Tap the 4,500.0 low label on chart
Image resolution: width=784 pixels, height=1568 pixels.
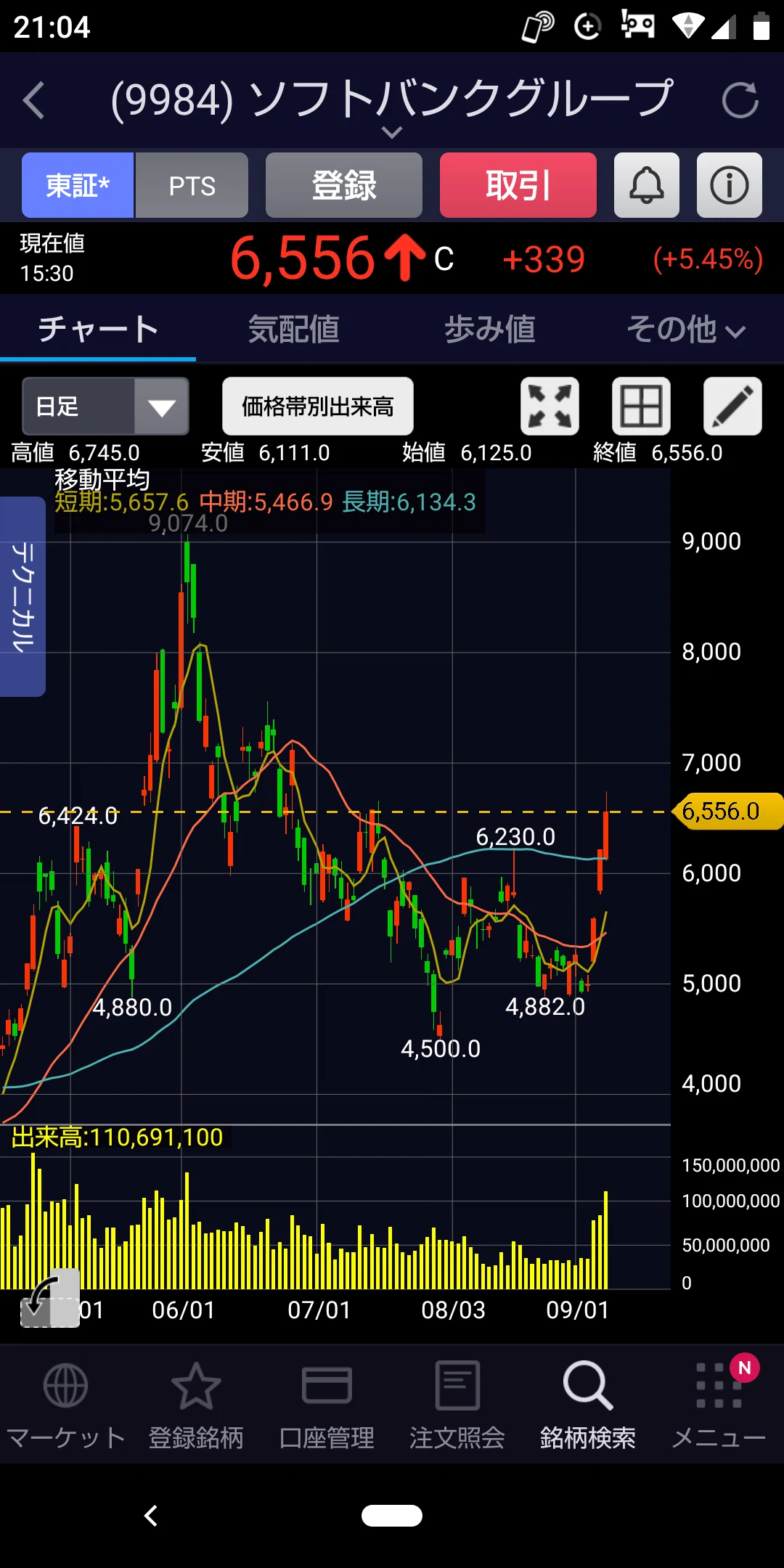pos(441,1048)
